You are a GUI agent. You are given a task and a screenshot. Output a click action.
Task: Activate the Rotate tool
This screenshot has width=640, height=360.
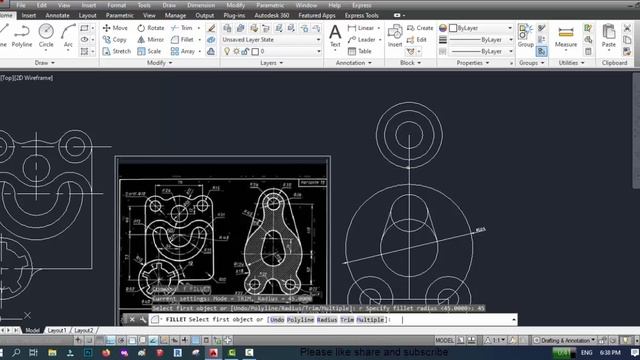[x=151, y=28]
